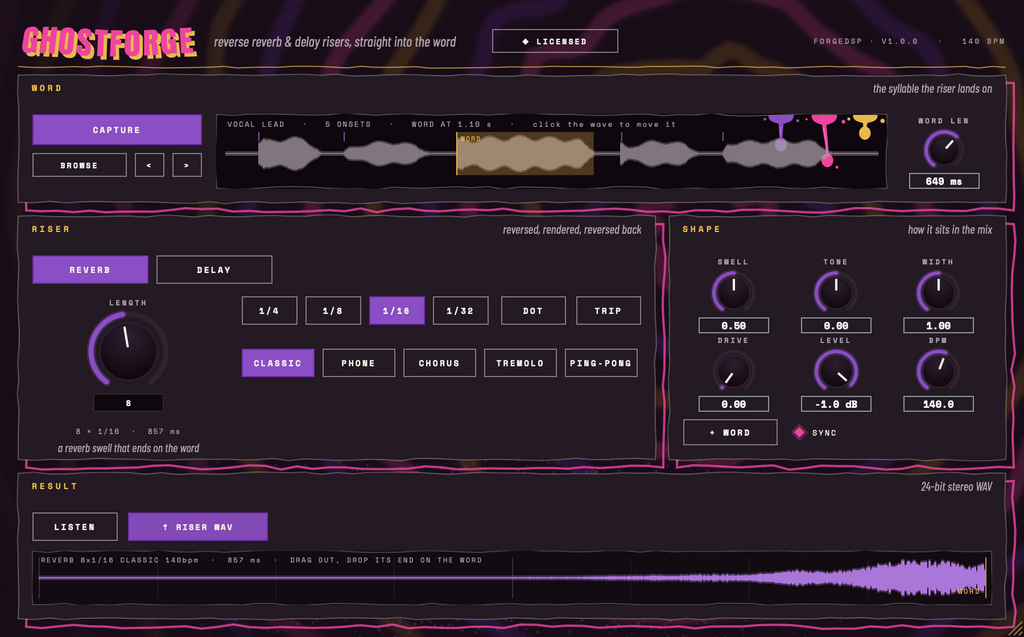The height and width of the screenshot is (637, 1024).
Task: Toggle the DOT dotted option
Action: click(x=534, y=310)
